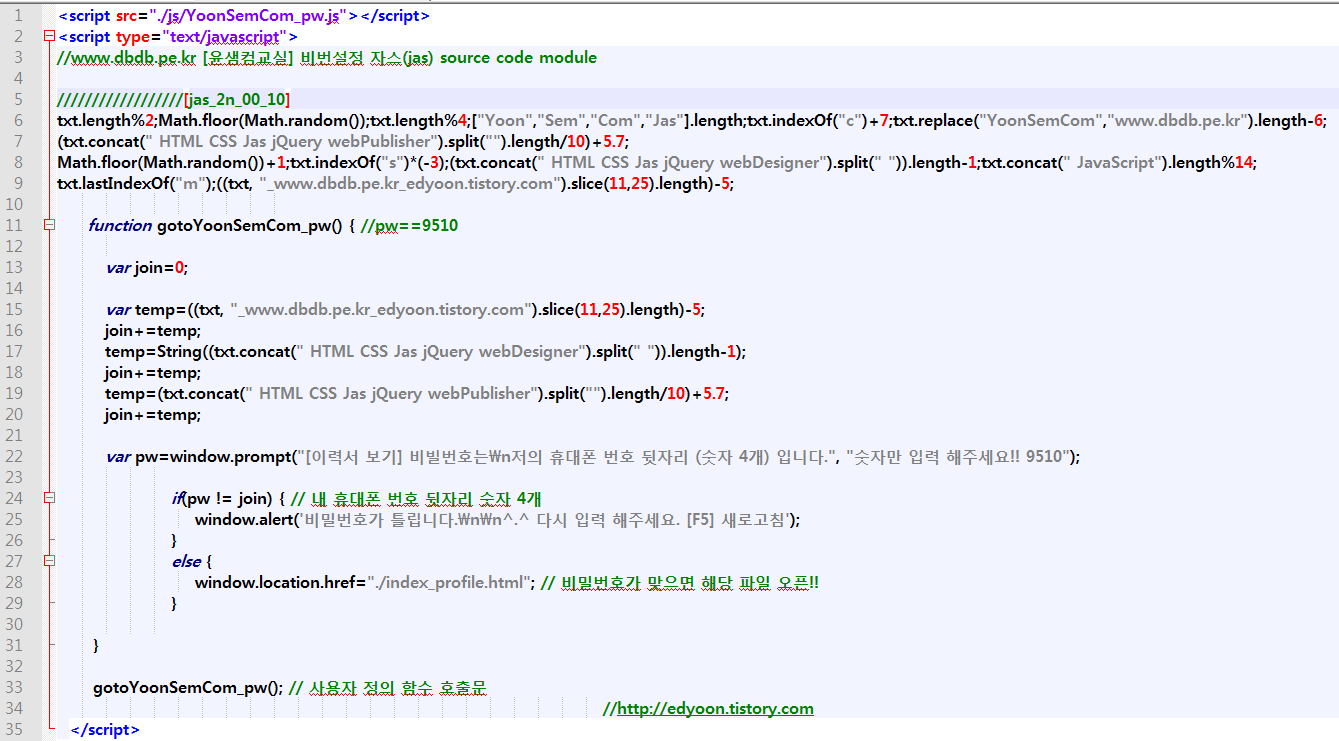
Task: Select line number 13 in the margin
Action: coord(14,268)
